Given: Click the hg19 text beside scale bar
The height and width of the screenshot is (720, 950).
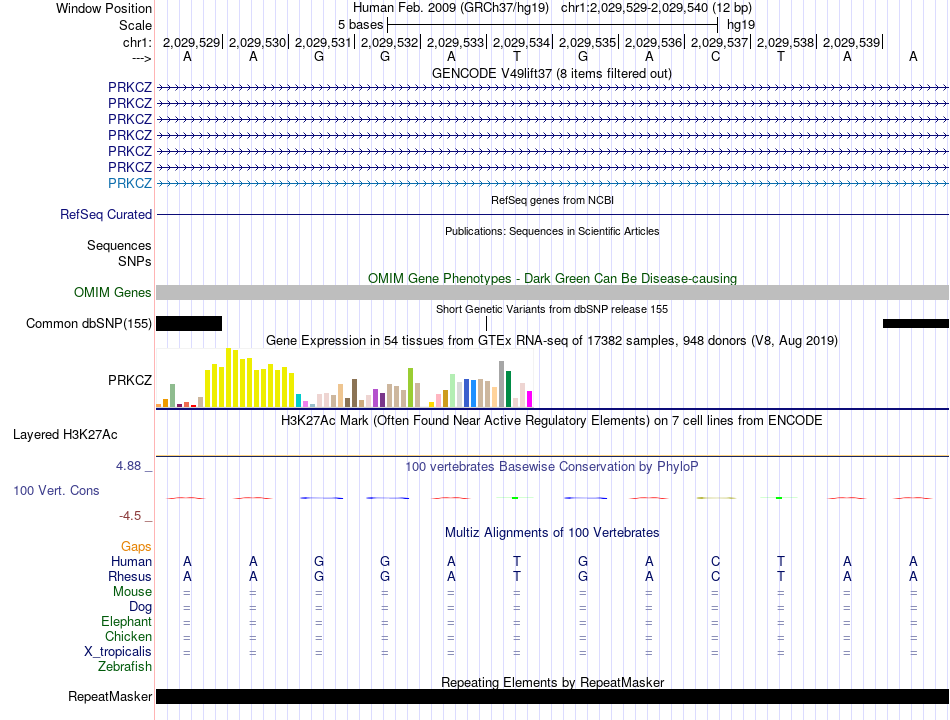Looking at the screenshot, I should click(741, 25).
